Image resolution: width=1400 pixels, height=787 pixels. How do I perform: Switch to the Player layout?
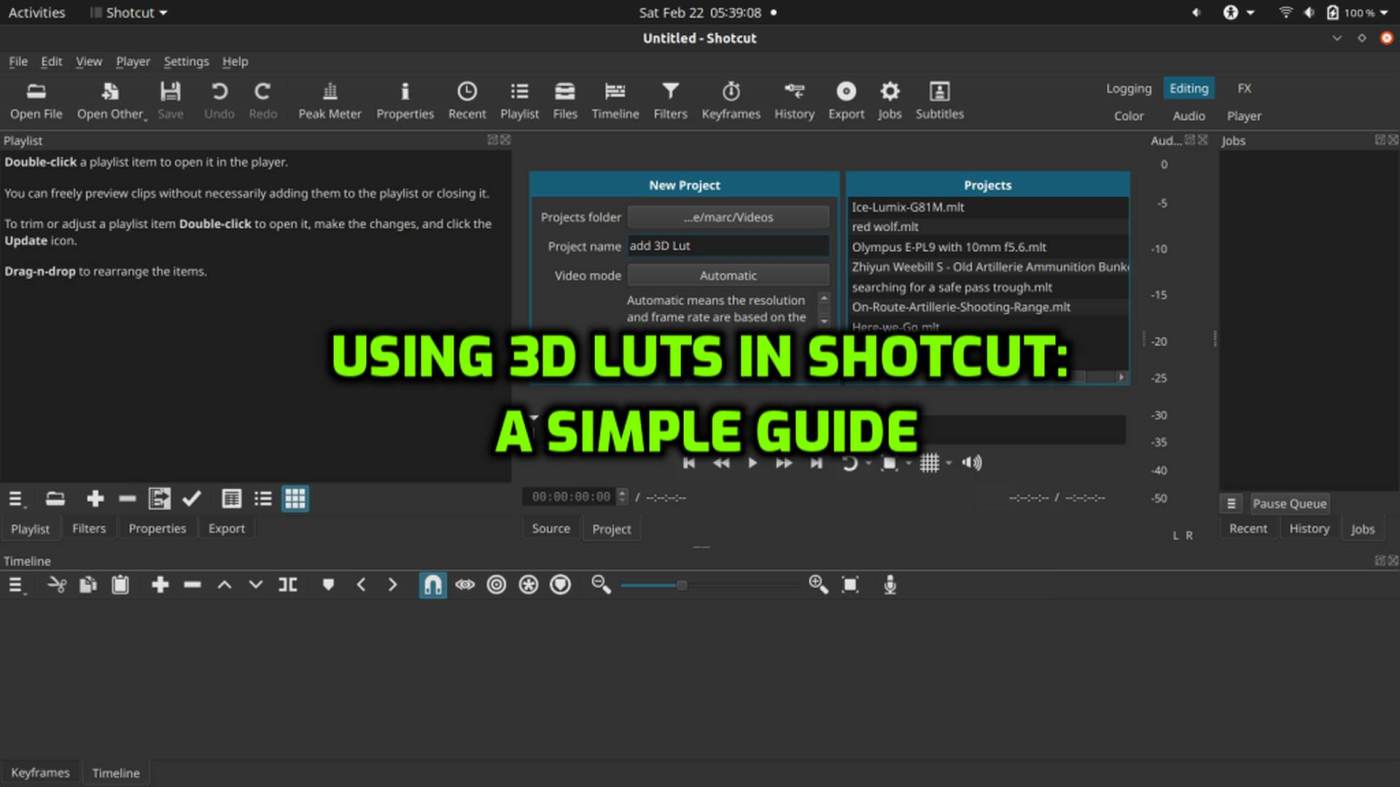(1244, 116)
